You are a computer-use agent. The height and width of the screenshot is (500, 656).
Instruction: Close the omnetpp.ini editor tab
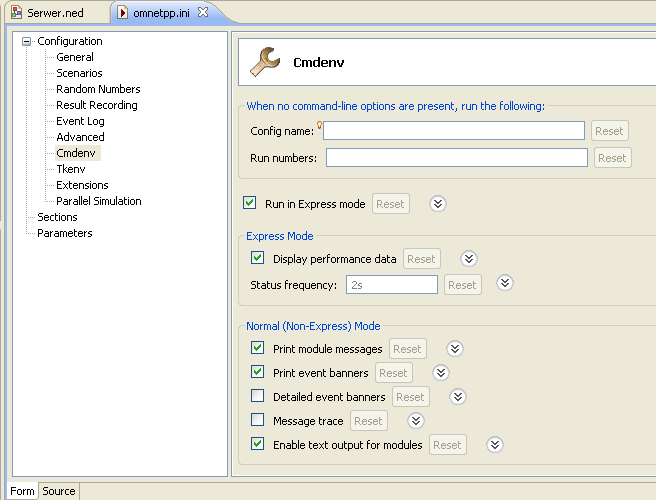pyautogui.click(x=203, y=13)
